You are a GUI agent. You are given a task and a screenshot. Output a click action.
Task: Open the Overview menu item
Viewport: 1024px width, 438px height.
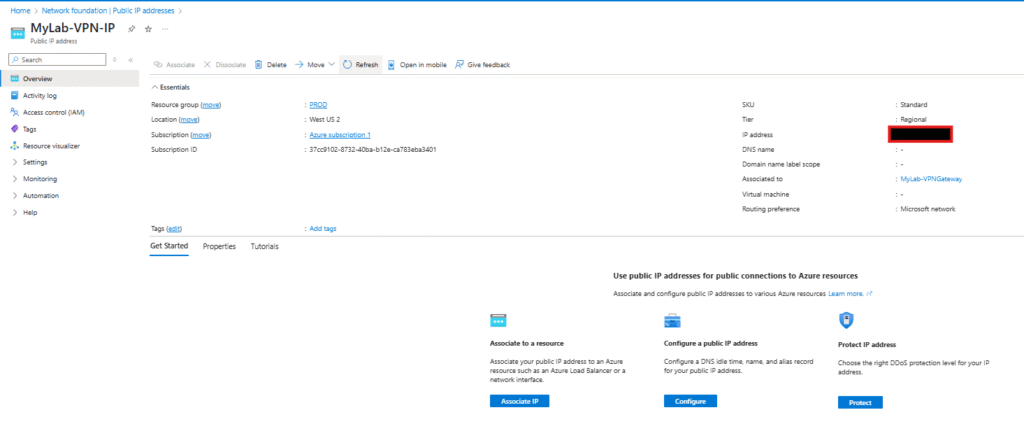tap(69, 78)
